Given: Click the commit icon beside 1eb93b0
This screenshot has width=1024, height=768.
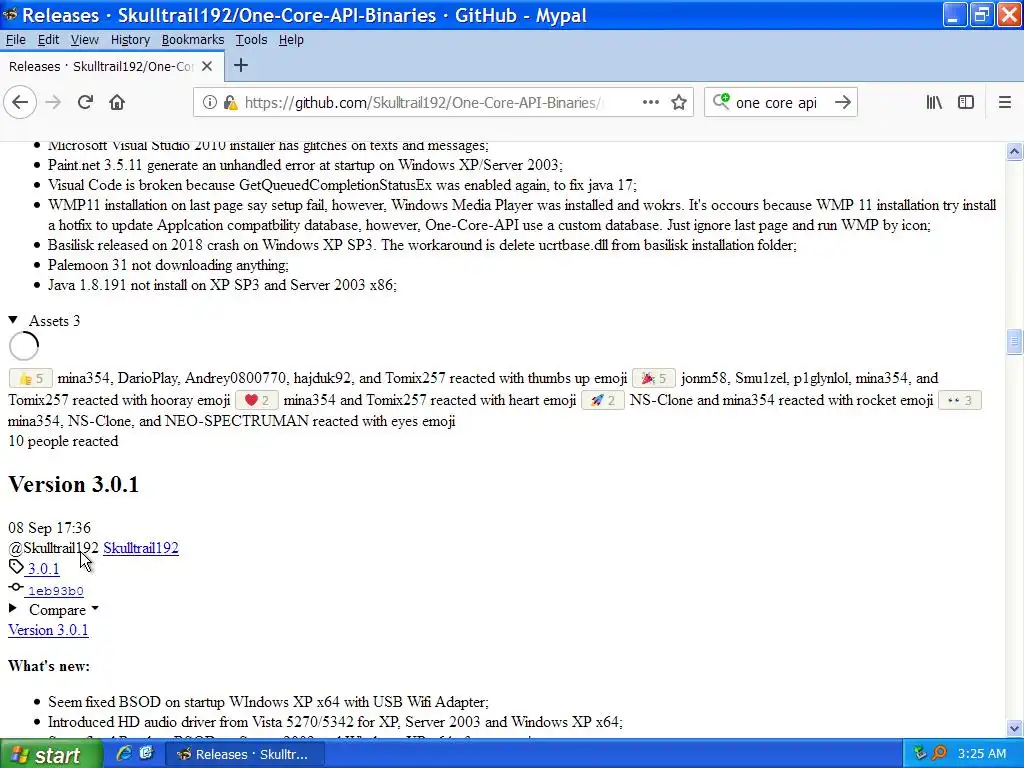Looking at the screenshot, I should coord(16,587).
